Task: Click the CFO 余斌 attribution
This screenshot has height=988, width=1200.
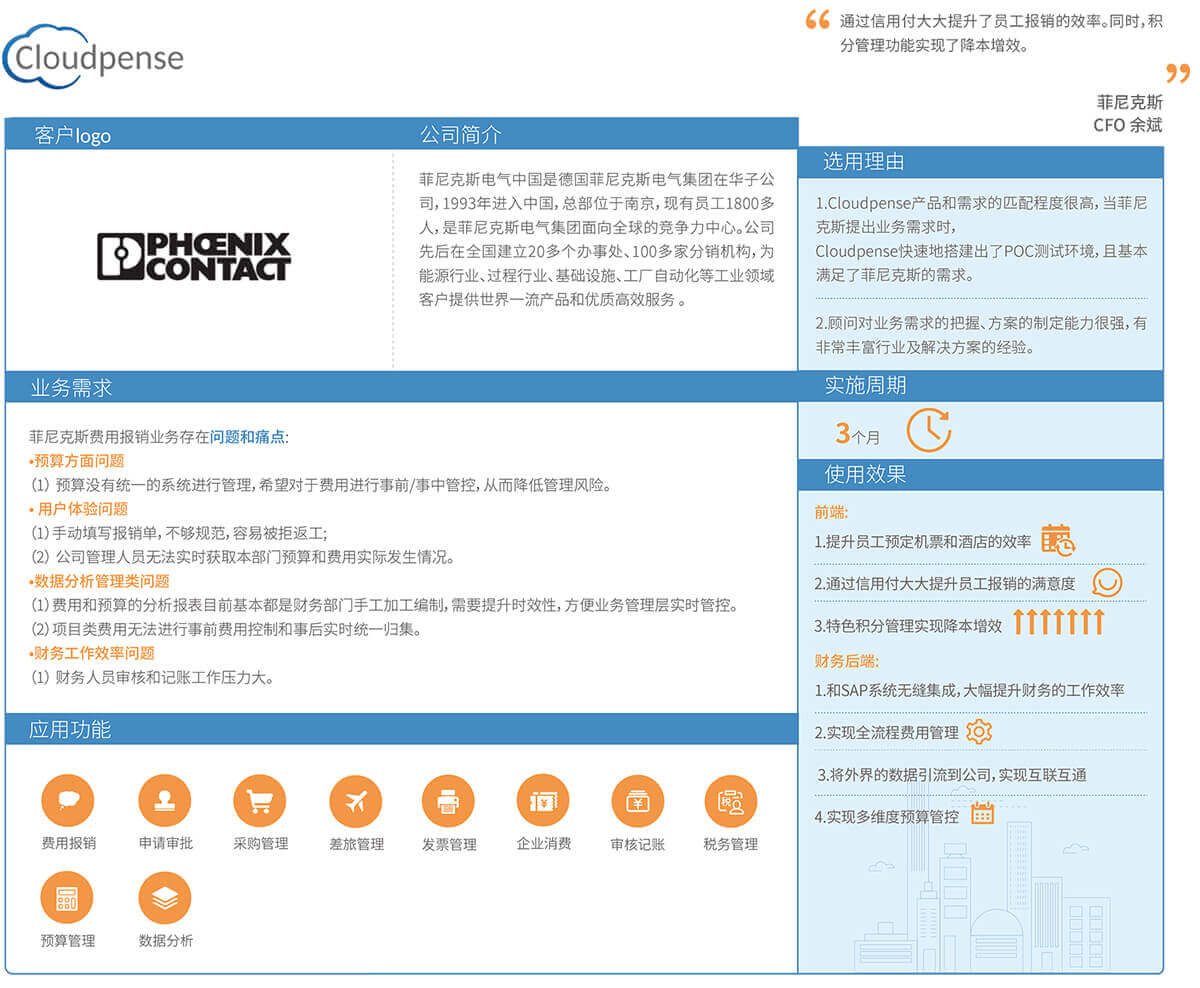Action: click(1128, 125)
